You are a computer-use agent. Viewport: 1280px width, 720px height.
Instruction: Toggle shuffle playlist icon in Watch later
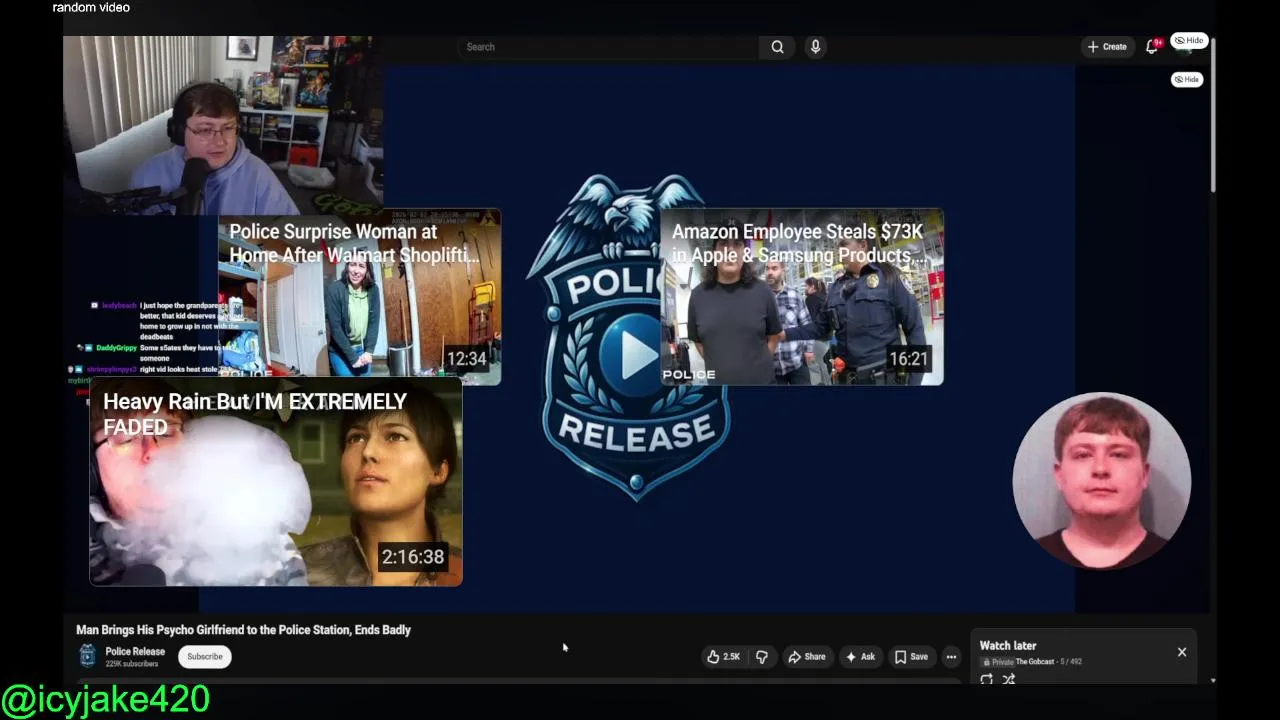(1009, 679)
